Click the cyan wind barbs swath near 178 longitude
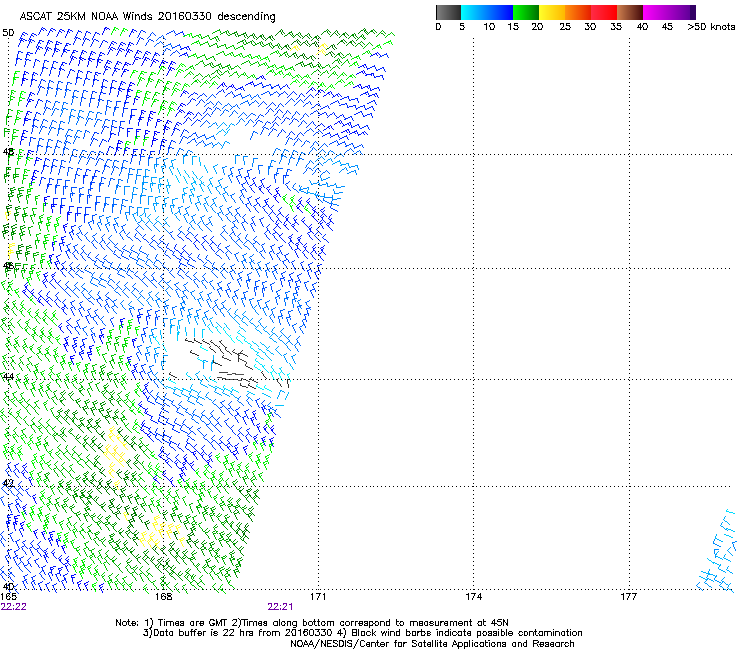This screenshot has width=740, height=650. (x=717, y=551)
